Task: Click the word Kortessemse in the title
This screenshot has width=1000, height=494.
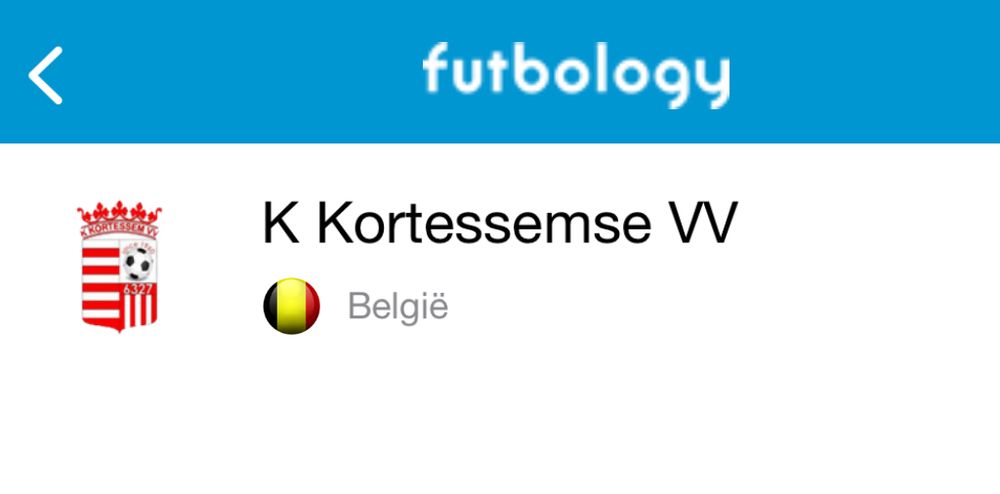Action: pos(483,222)
